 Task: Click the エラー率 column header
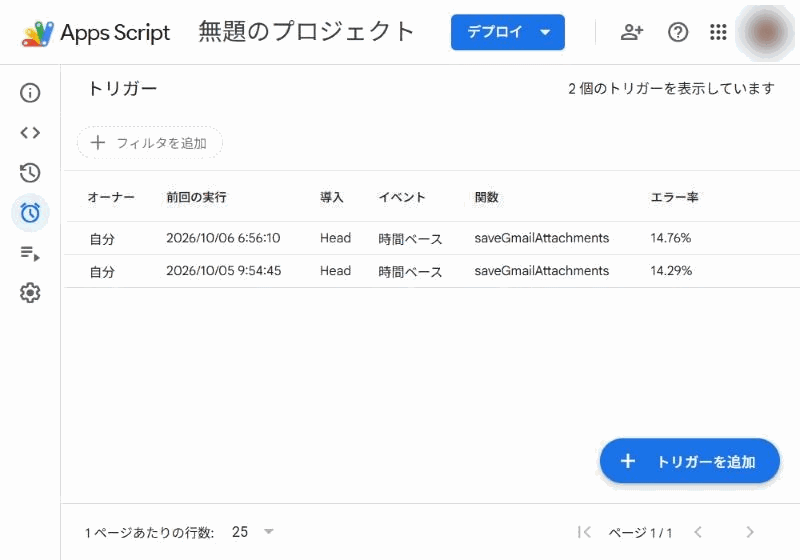point(674,197)
